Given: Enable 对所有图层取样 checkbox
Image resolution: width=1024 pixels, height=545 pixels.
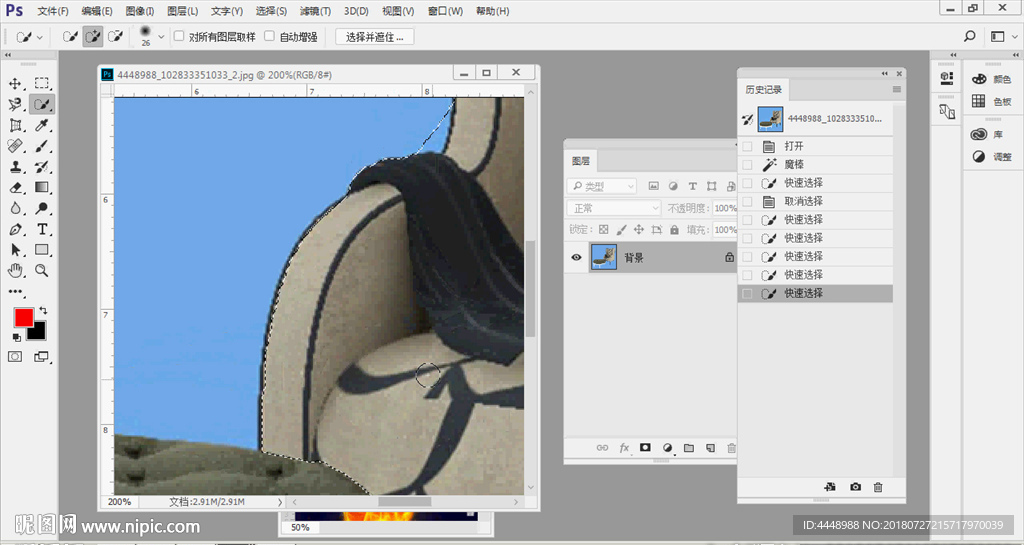Looking at the screenshot, I should 179,36.
